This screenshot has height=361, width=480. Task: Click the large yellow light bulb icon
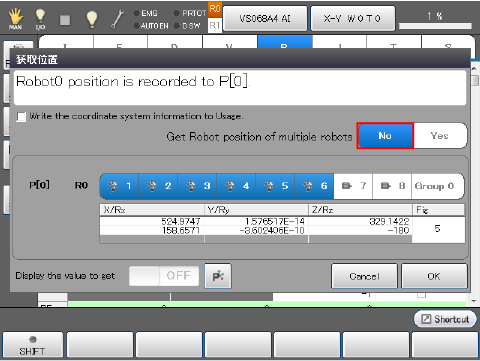click(92, 19)
